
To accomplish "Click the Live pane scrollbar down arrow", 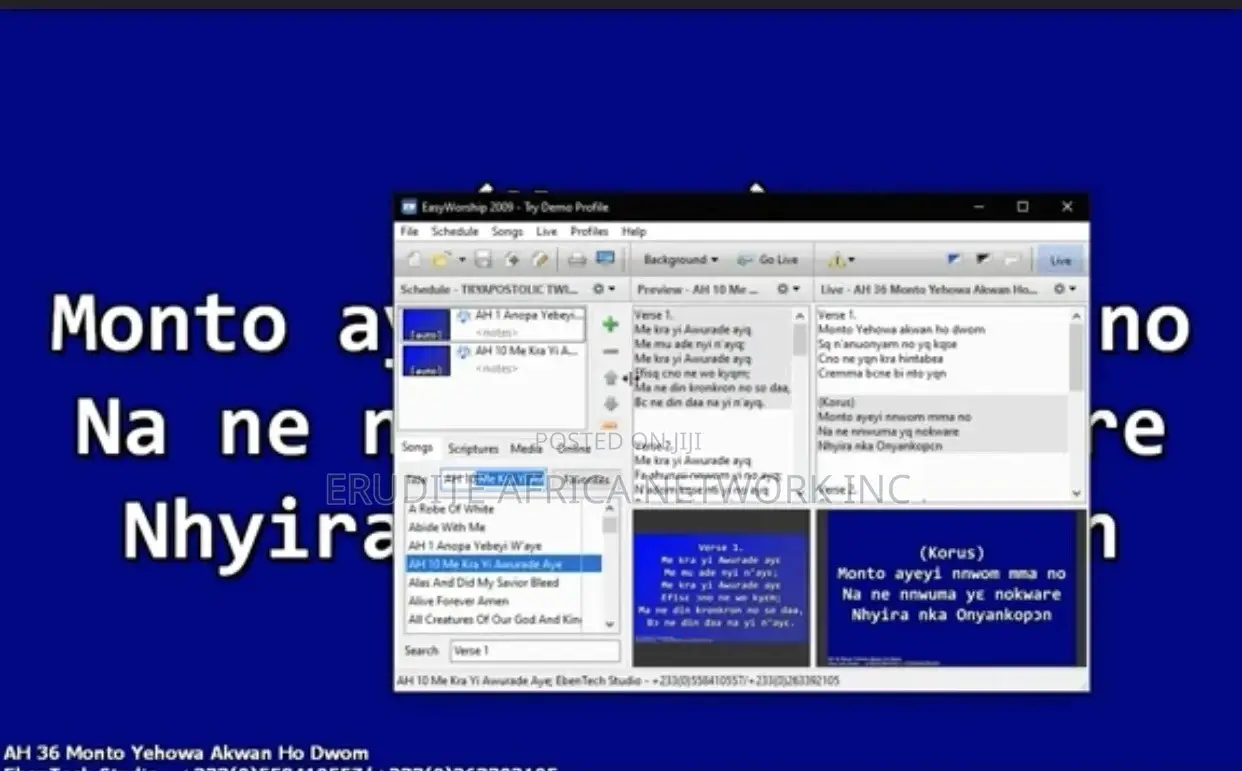I will (x=1076, y=493).
